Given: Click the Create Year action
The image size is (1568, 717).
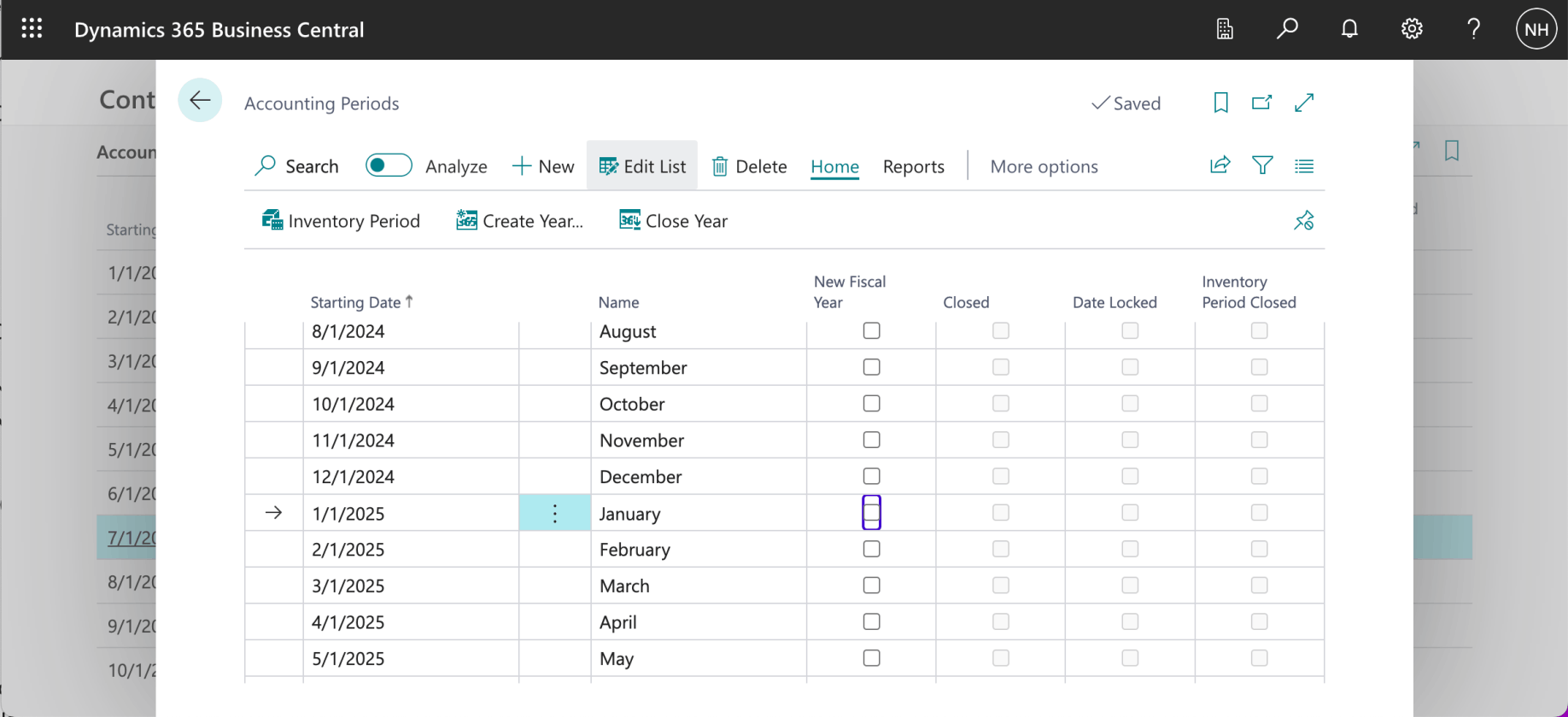Looking at the screenshot, I should (519, 221).
